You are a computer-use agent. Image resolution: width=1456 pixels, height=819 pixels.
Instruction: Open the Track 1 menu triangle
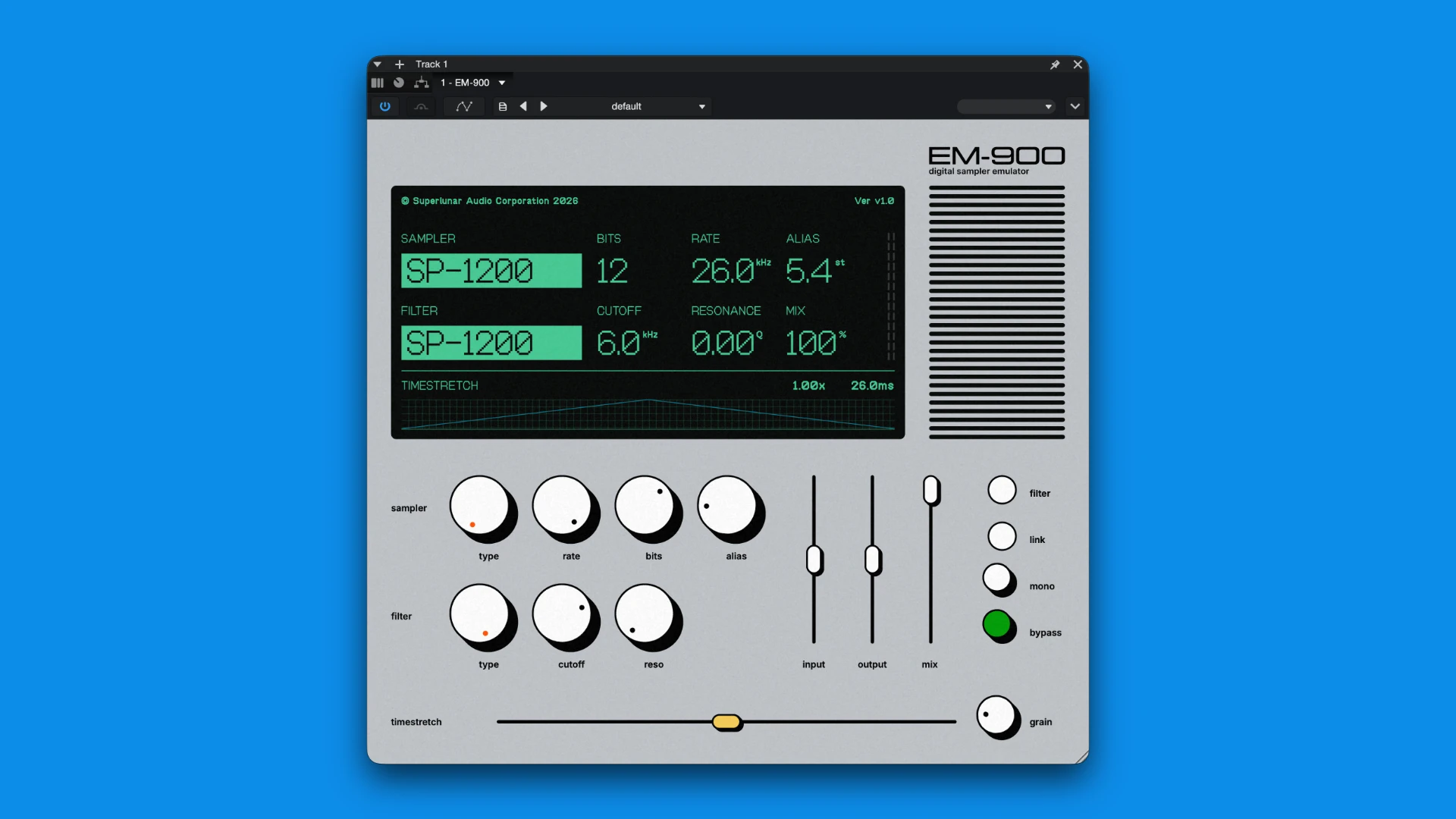[377, 64]
